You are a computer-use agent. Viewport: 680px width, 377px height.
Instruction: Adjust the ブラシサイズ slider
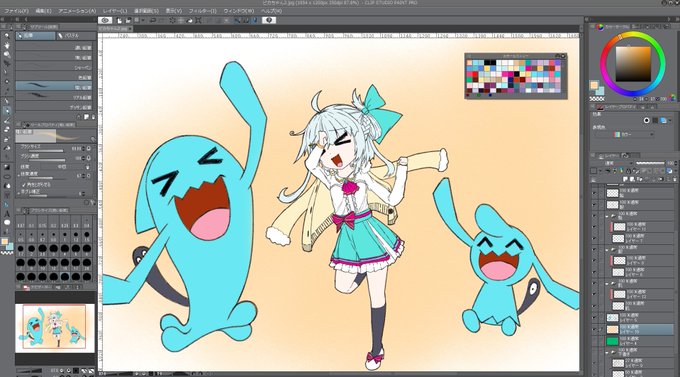coord(45,151)
